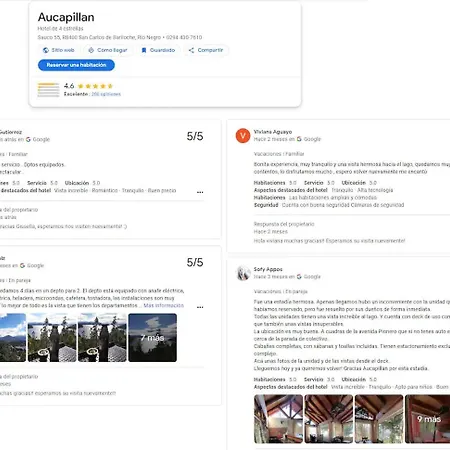View the mountain landscape photo thumbnail

point(13,338)
